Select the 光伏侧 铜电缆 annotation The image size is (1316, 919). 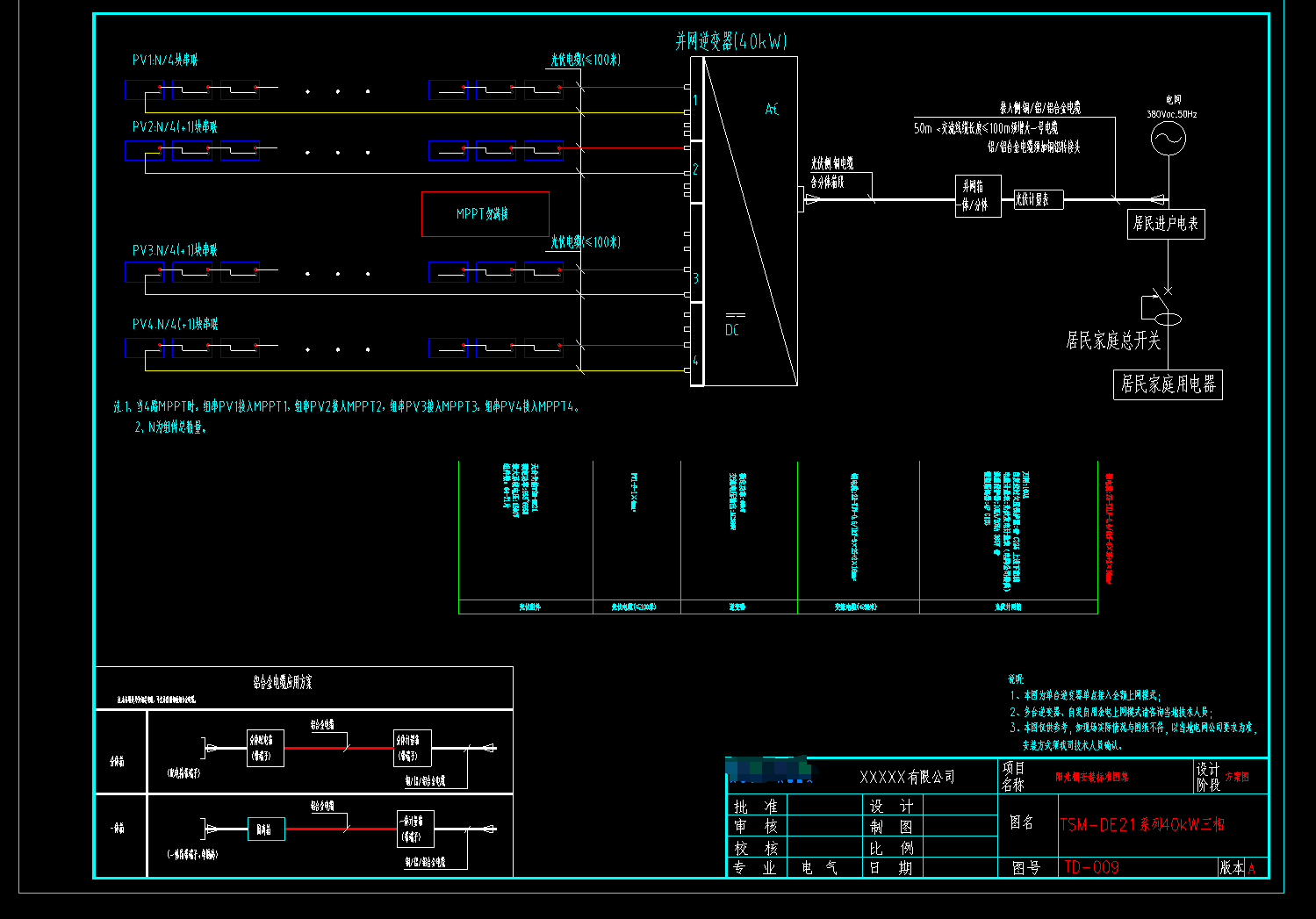click(831, 163)
